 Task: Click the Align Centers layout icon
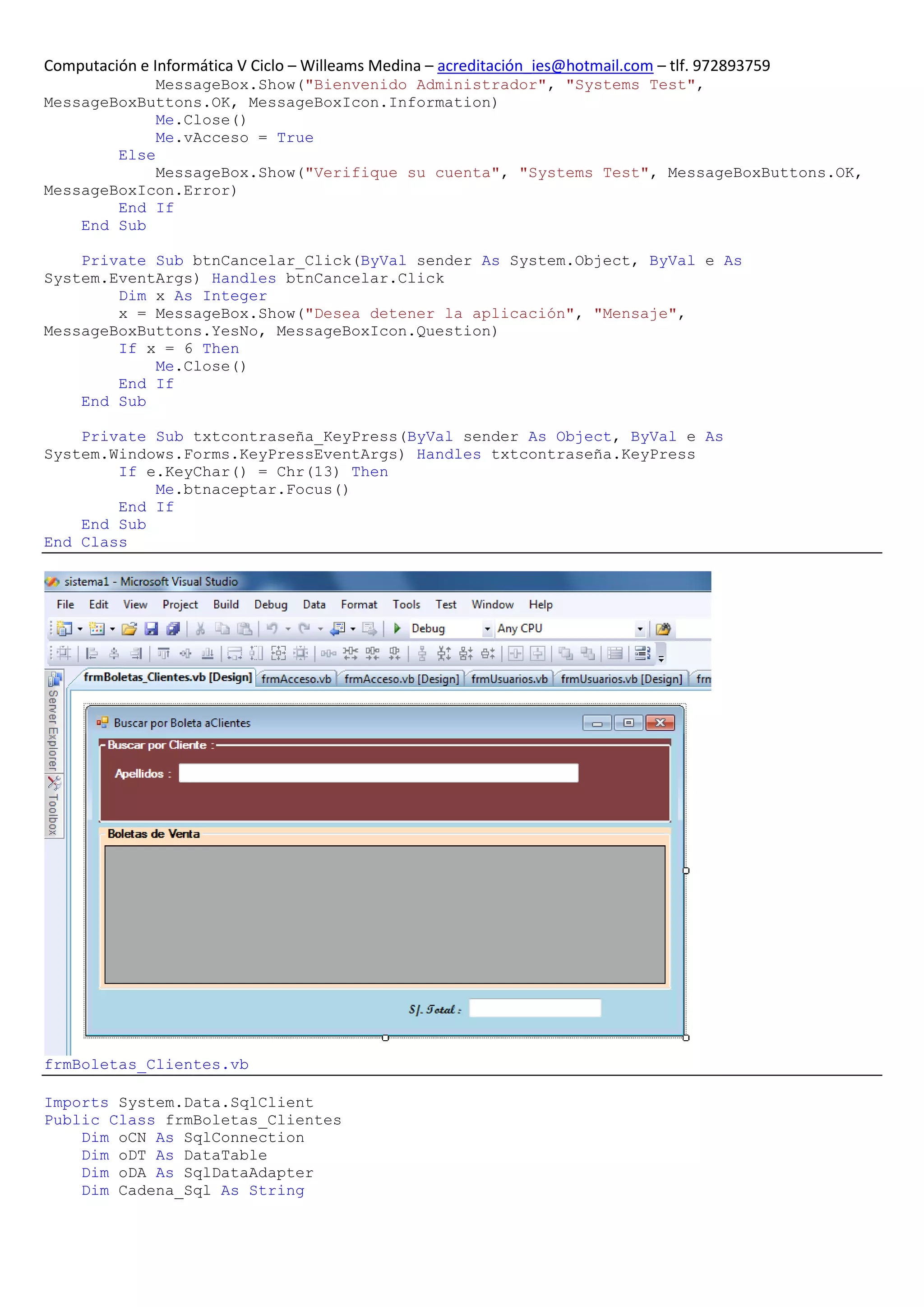point(114,653)
